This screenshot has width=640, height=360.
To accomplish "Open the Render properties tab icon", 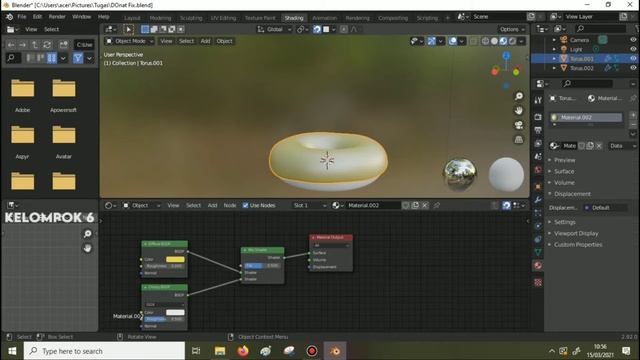I will 538,117.
